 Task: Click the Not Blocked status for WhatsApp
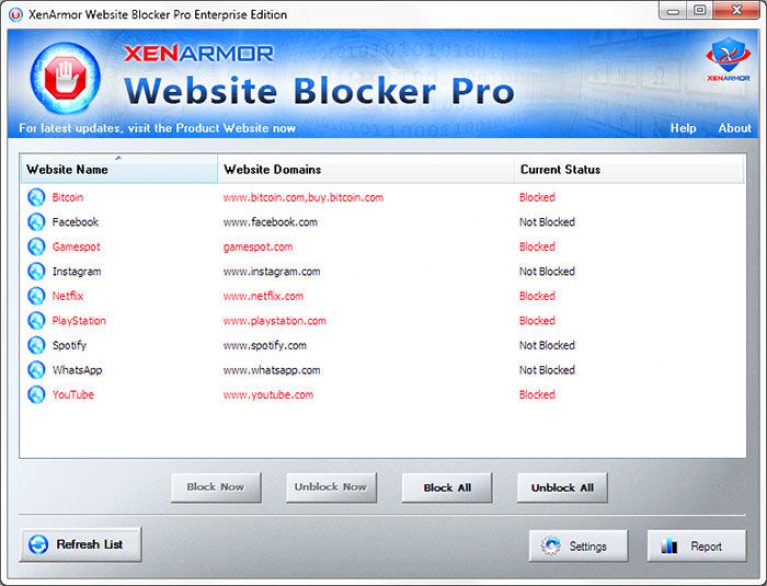pos(547,370)
